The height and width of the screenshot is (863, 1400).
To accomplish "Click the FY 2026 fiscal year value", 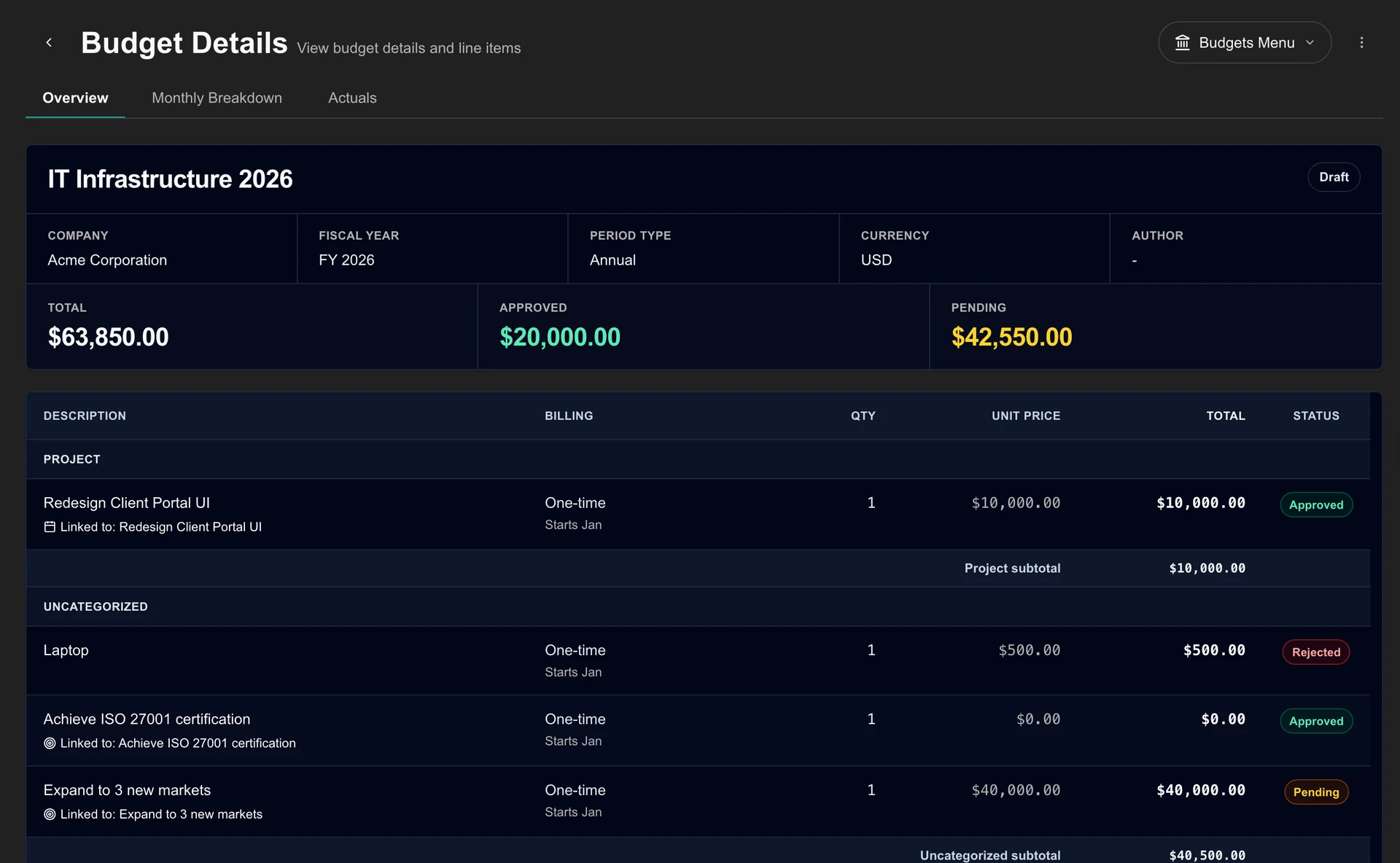I will pyautogui.click(x=346, y=260).
